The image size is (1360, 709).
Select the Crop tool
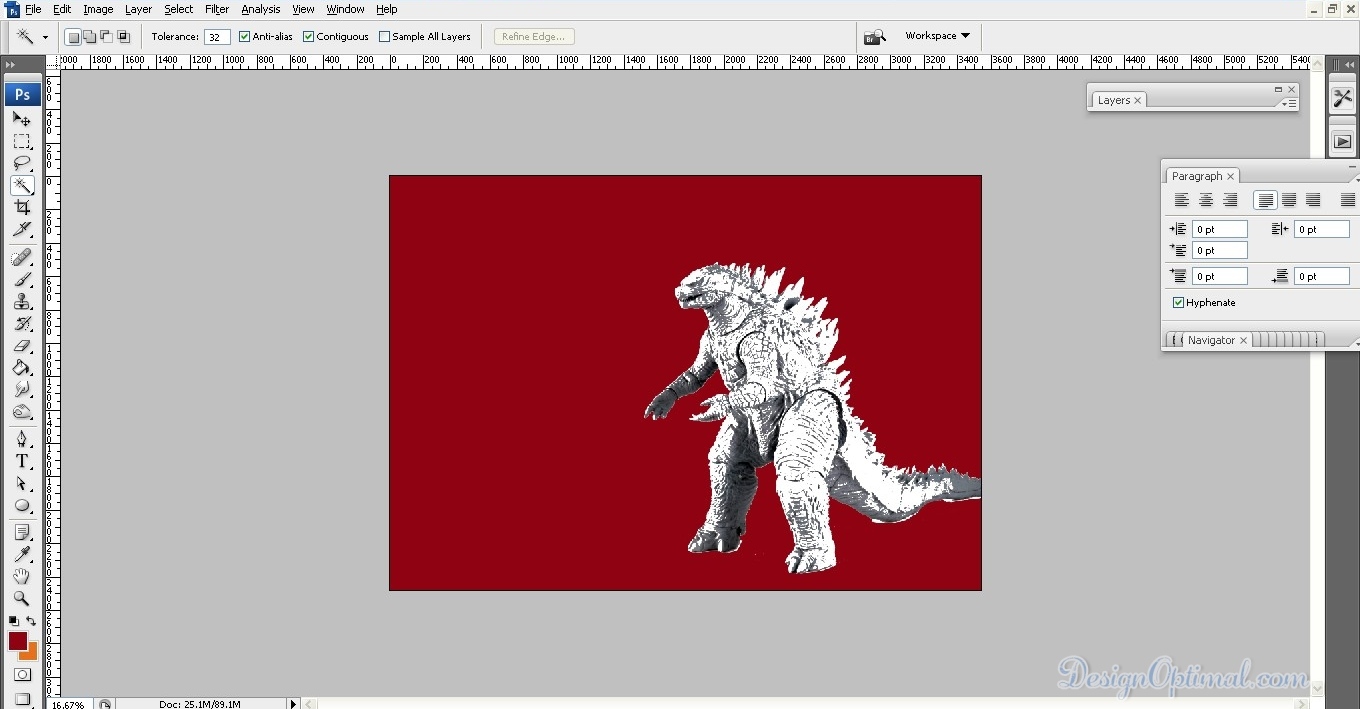click(x=22, y=207)
